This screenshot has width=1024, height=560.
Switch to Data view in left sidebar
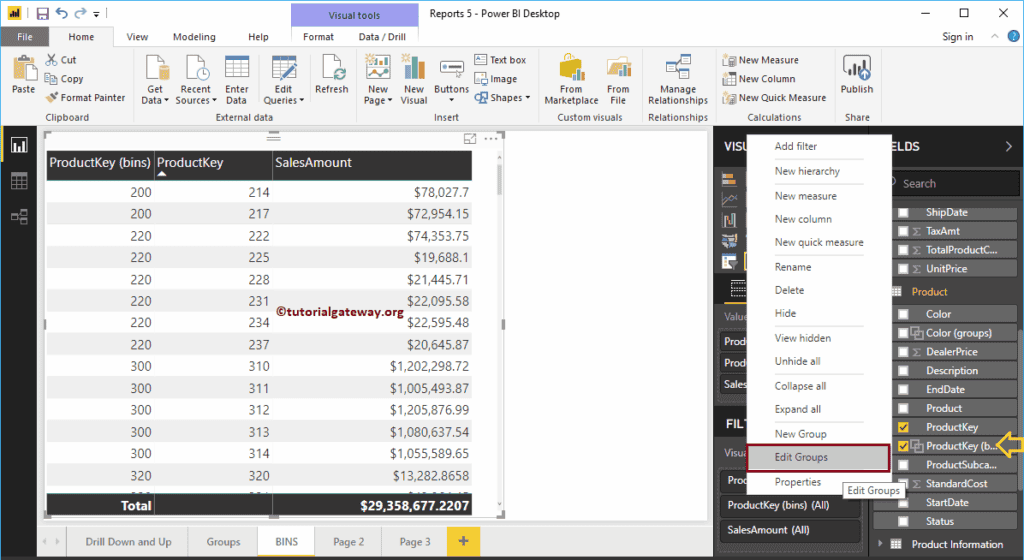(18, 181)
